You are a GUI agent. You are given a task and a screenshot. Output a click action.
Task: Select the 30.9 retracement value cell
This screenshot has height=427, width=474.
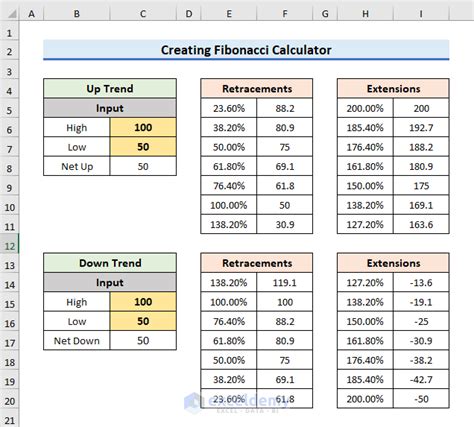coord(285,224)
